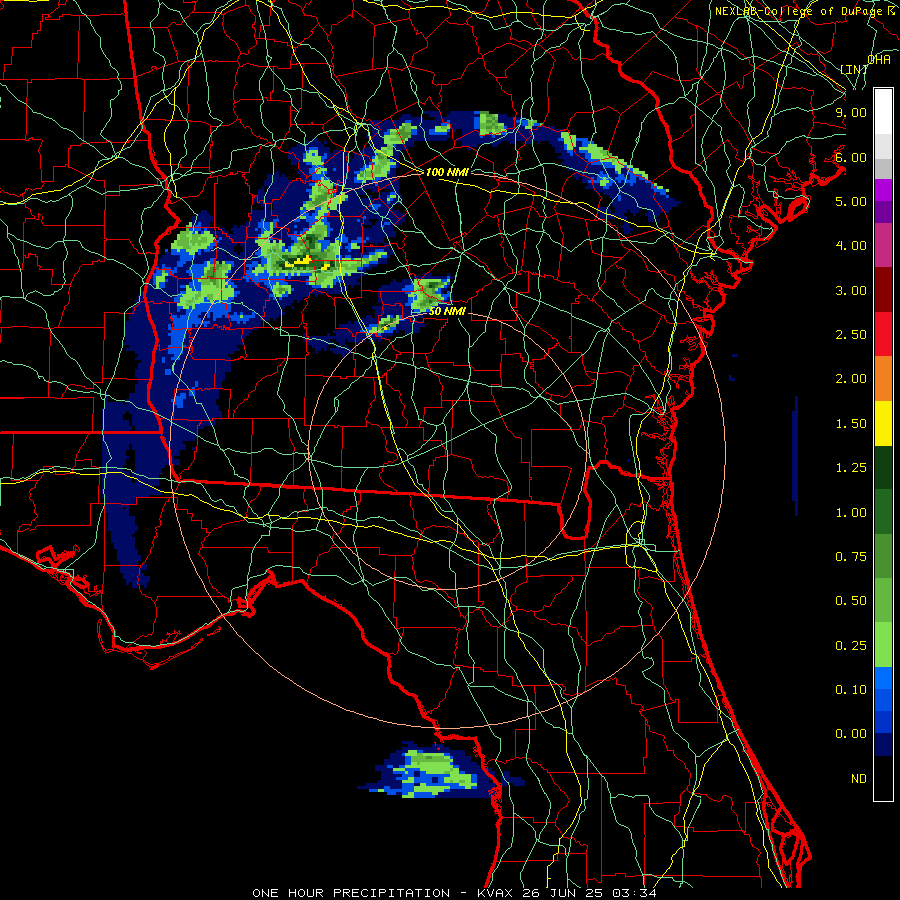Select the 5.00 scale label
This screenshot has height=900, width=900.
click(x=851, y=201)
